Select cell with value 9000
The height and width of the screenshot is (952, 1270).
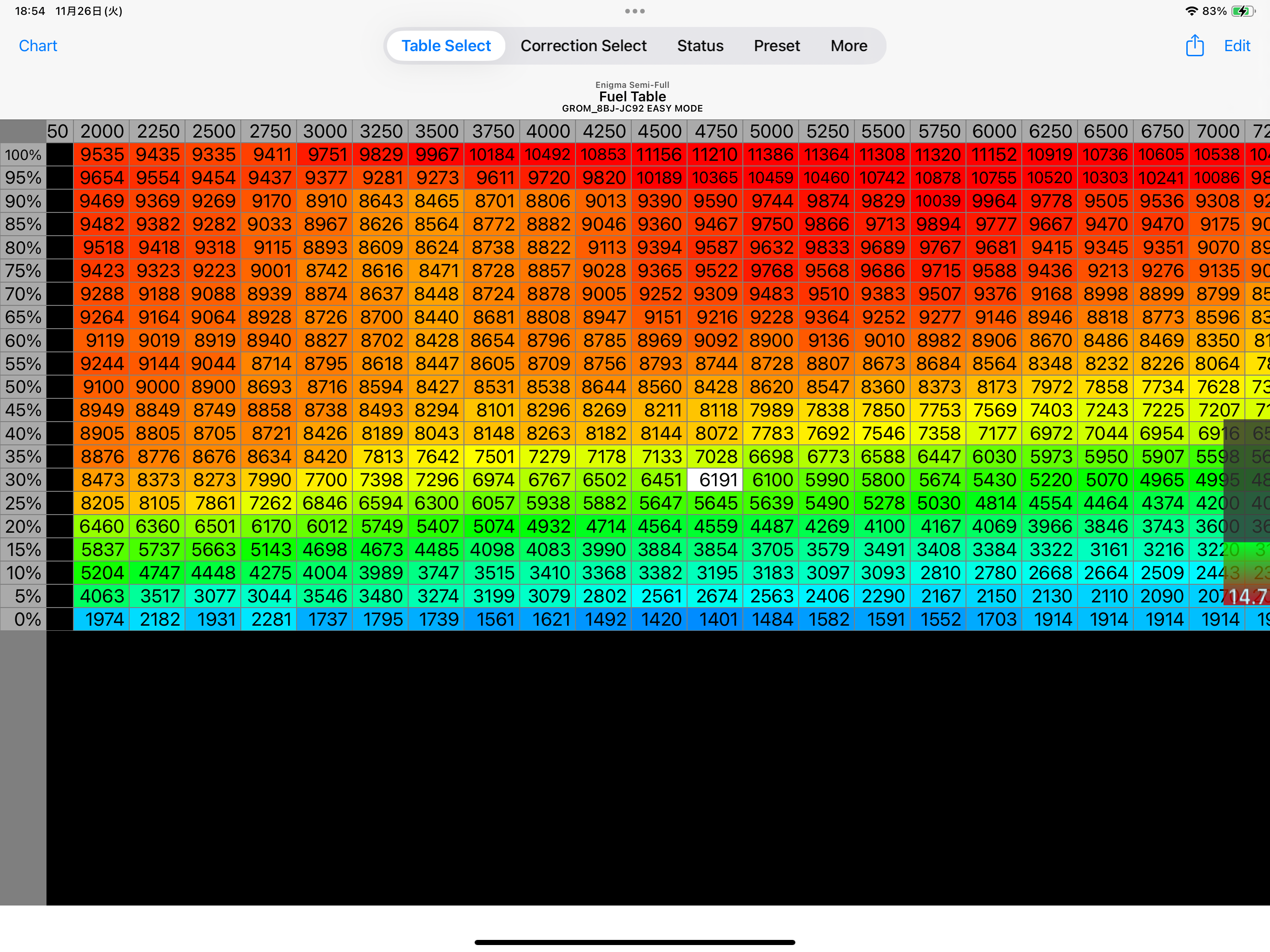click(157, 387)
